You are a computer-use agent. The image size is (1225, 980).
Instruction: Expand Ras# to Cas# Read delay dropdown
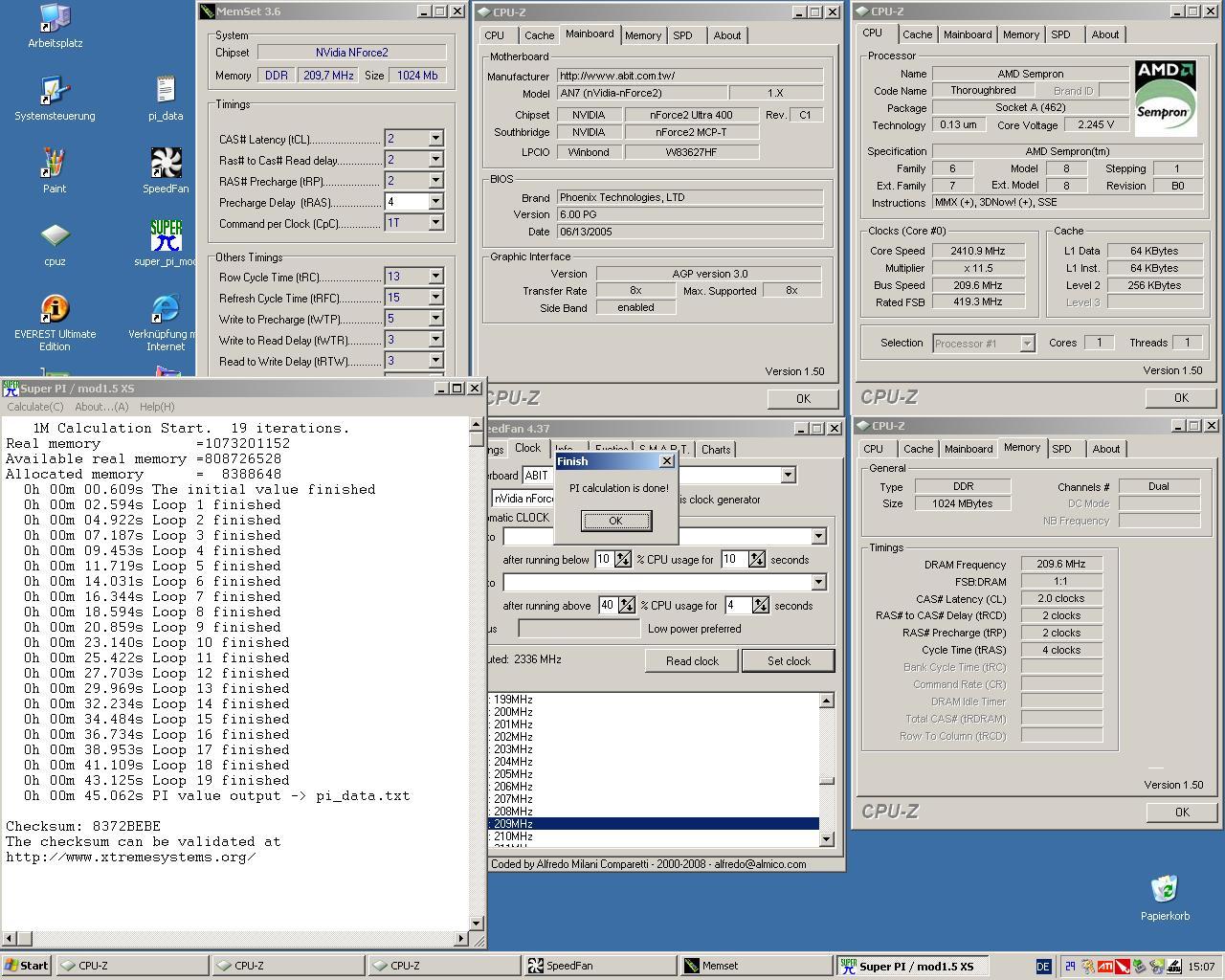pyautogui.click(x=435, y=160)
